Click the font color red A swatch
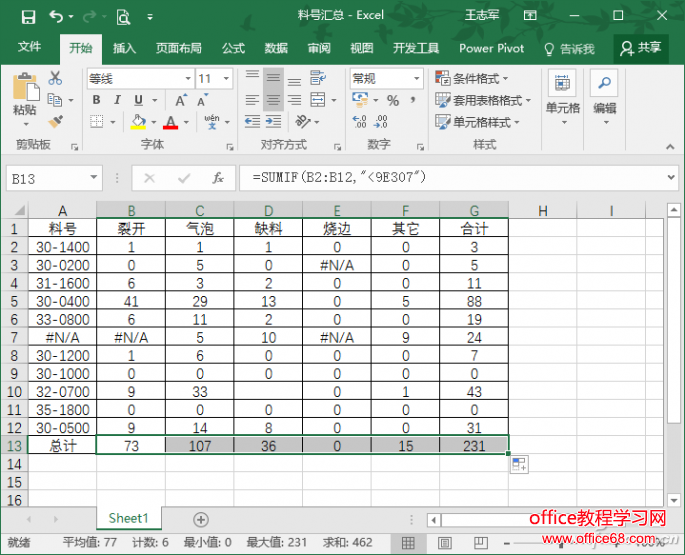 [169, 122]
